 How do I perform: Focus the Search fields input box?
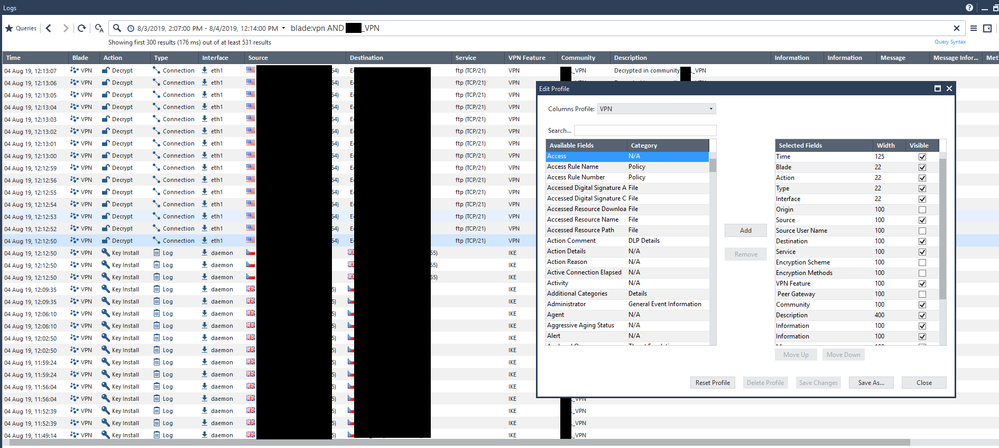[645, 131]
